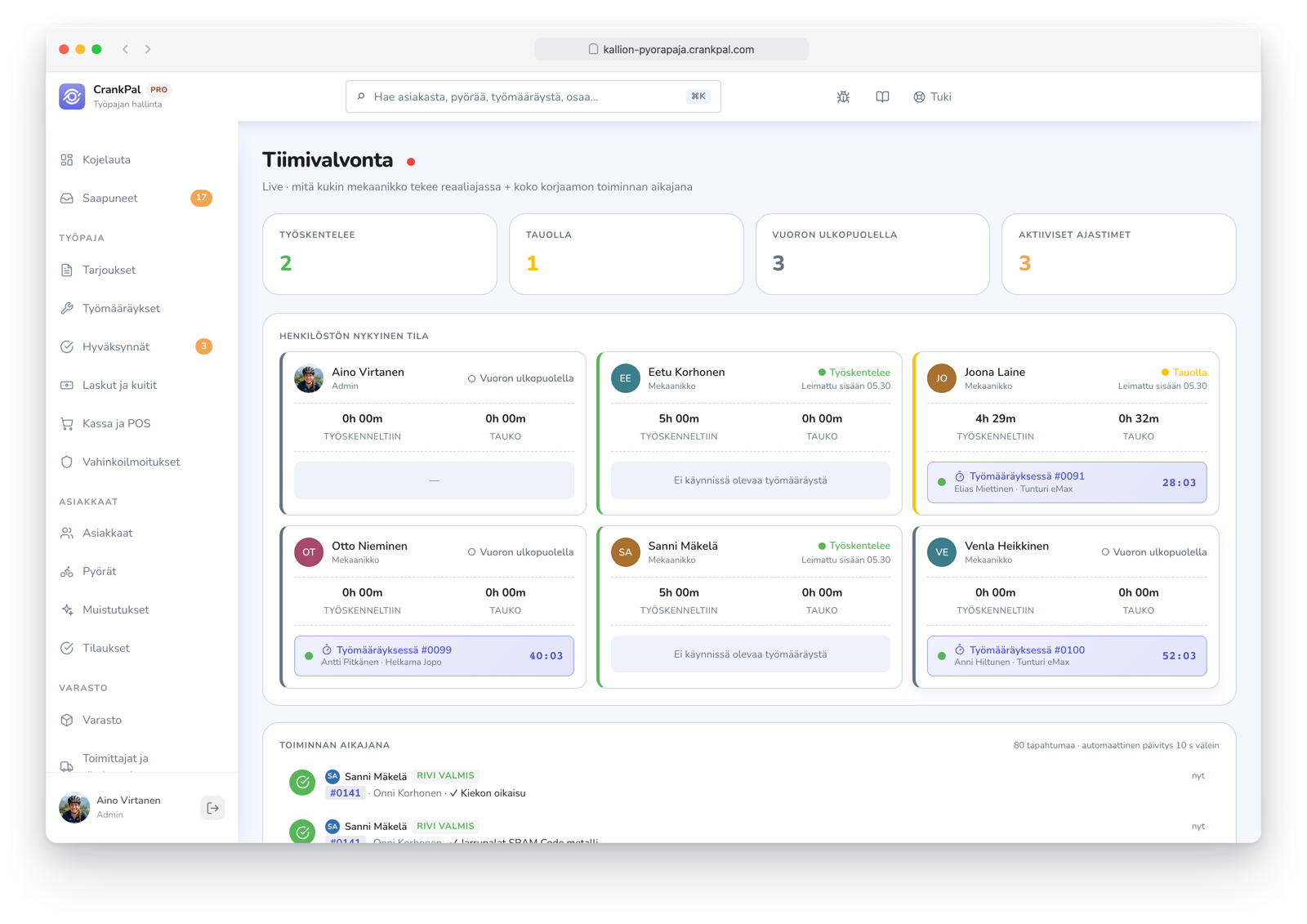Screen dimensions: 1307x924
Task: Click Joona Laine's JO avatar
Action: click(942, 378)
